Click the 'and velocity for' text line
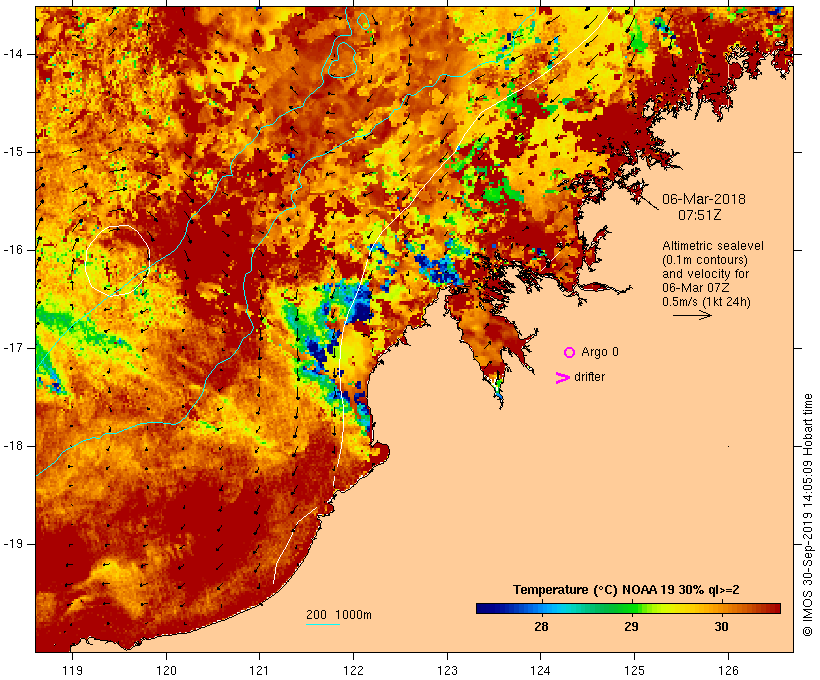The width and height of the screenshot is (820, 680). pyautogui.click(x=705, y=274)
